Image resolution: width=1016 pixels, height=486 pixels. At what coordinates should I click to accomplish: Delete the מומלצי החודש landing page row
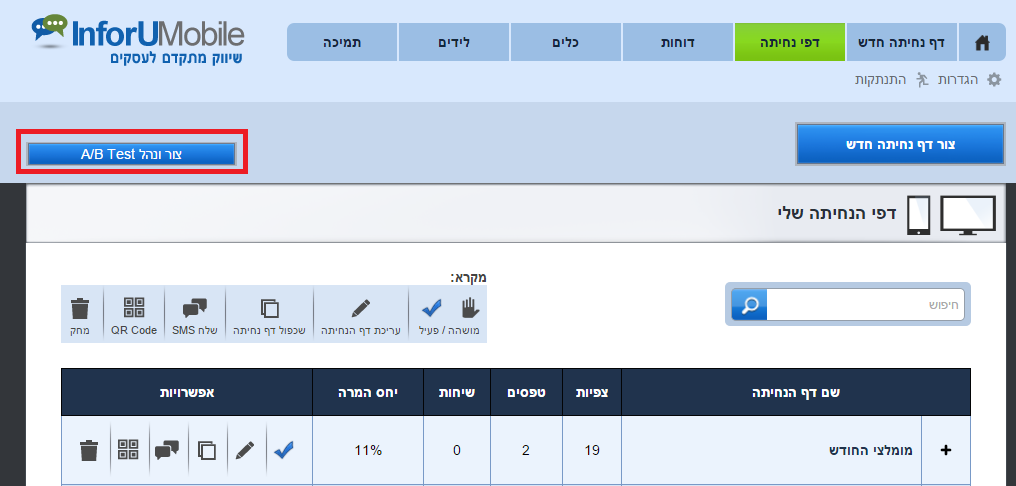click(x=89, y=450)
